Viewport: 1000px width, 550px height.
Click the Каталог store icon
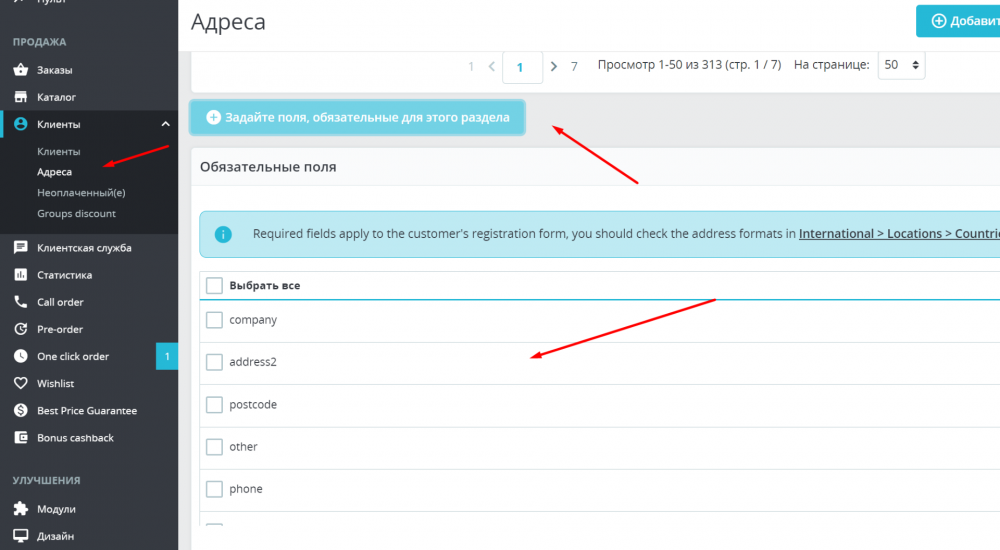point(20,97)
